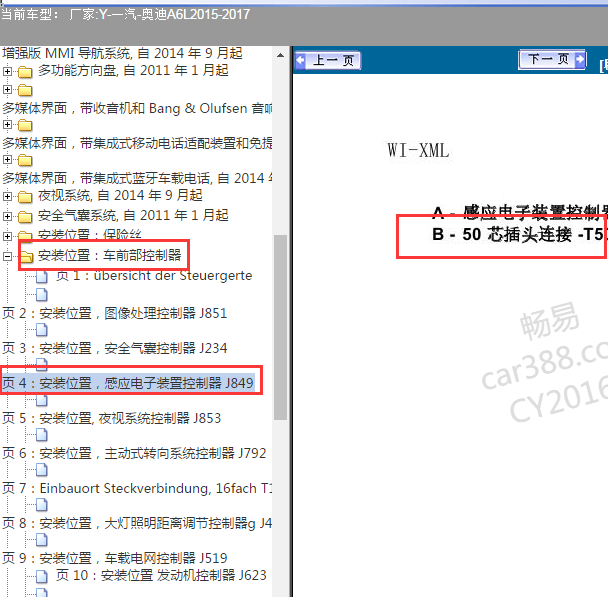
Task: Open 多功能方向盘, 自 2011 年 1 月起
Action: [x=133, y=71]
